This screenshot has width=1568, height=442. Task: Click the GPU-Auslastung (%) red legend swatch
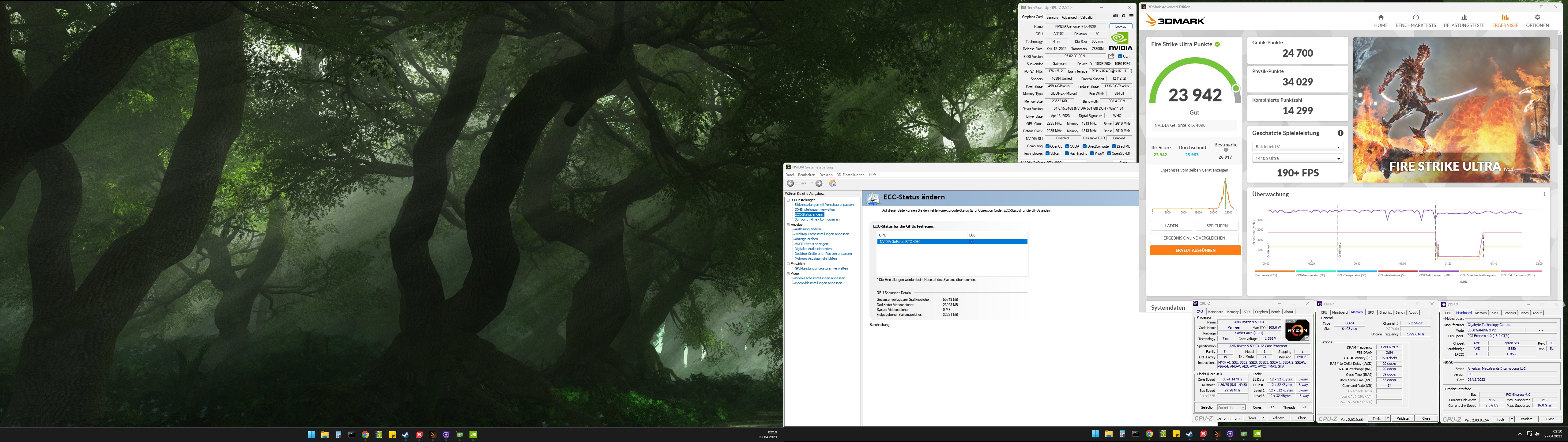pos(1397,271)
